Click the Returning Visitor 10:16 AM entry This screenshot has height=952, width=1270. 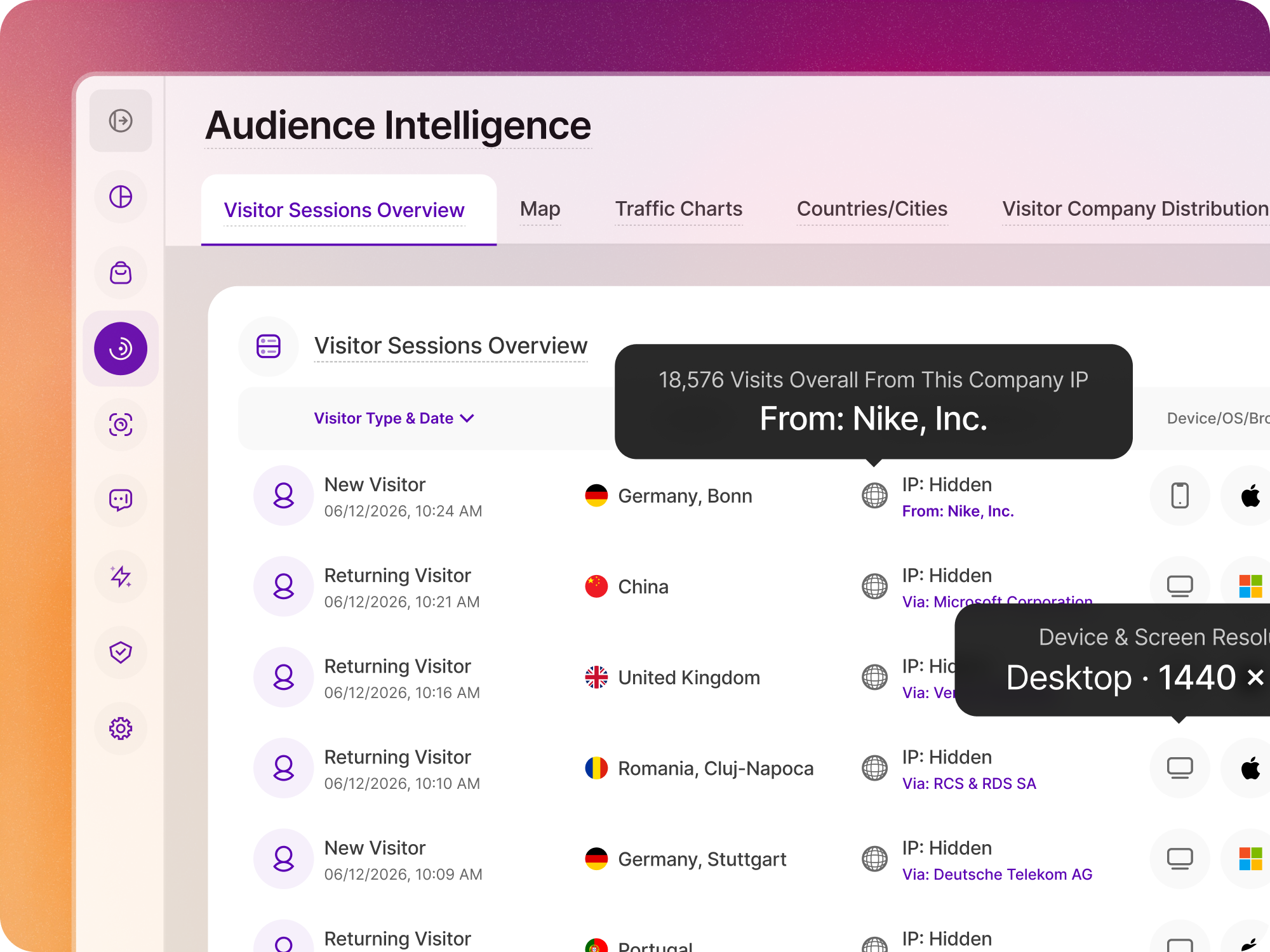point(402,678)
